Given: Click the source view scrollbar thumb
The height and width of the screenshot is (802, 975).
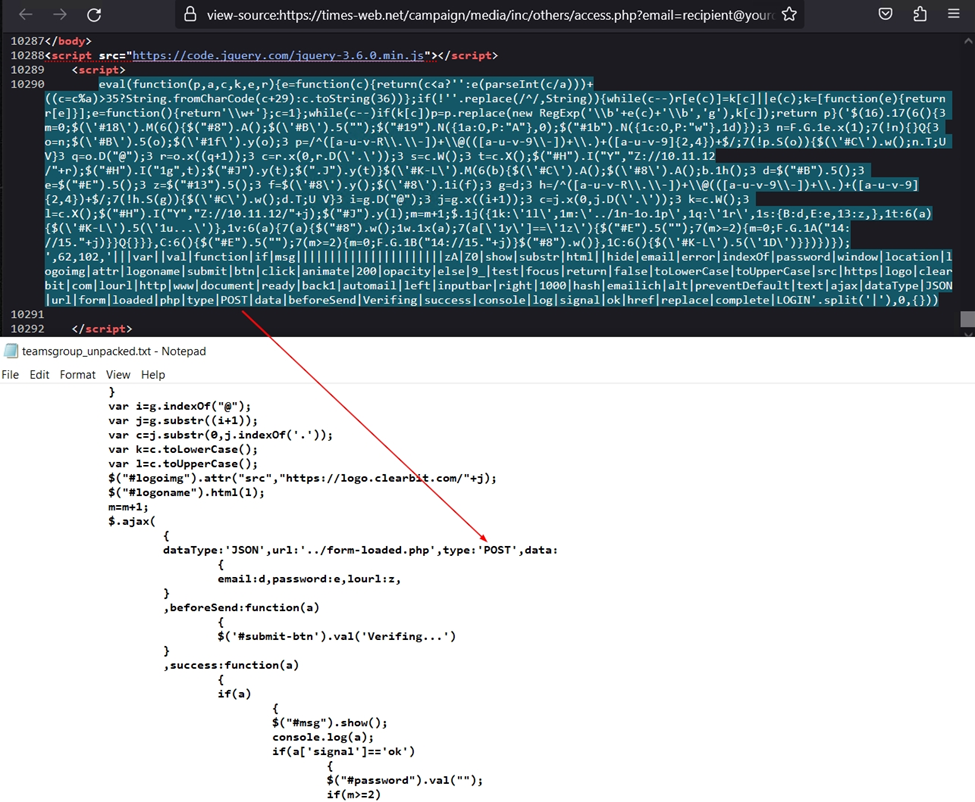Looking at the screenshot, I should (x=968, y=319).
